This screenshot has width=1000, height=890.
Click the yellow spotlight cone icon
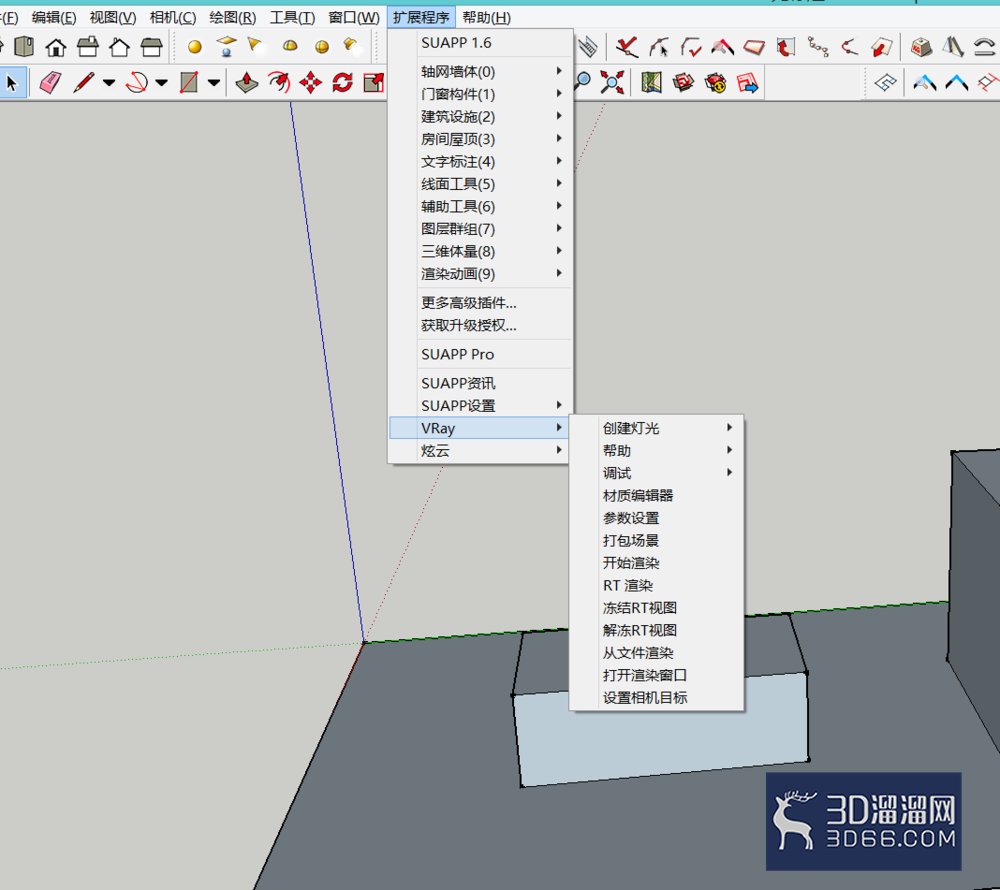tap(254, 45)
